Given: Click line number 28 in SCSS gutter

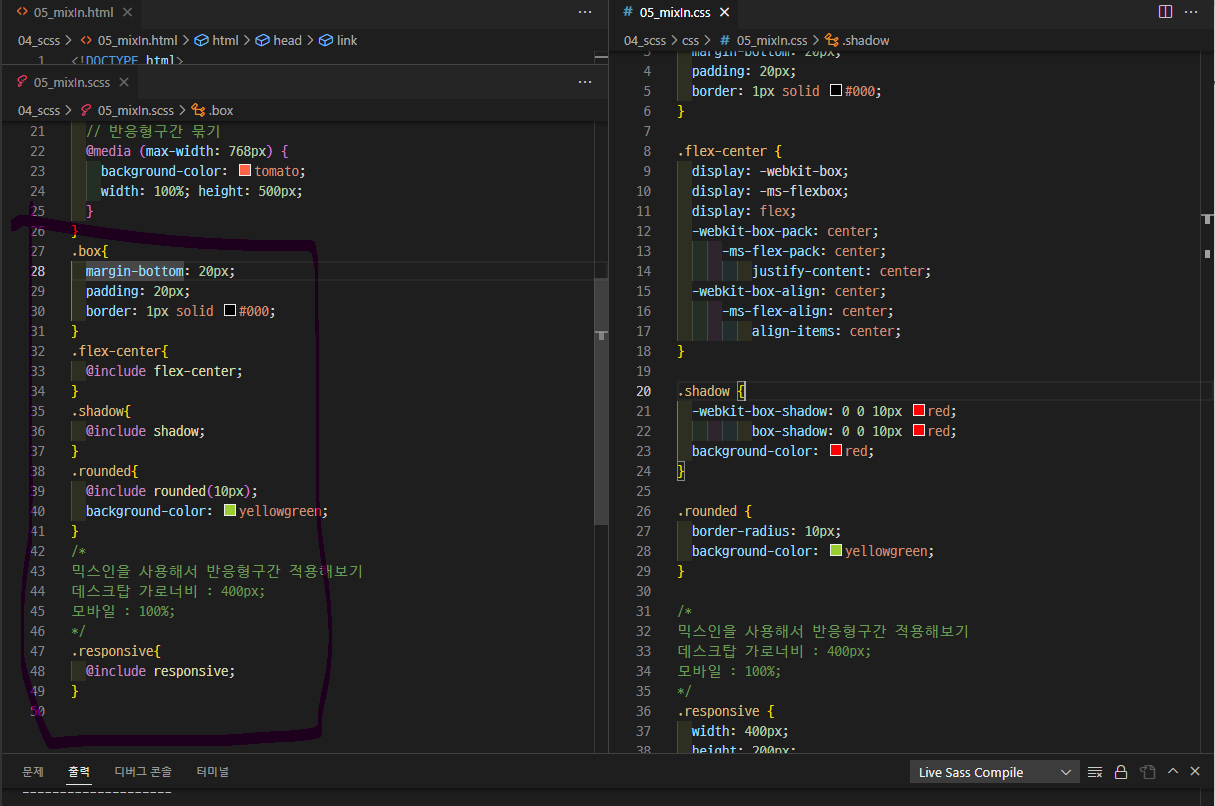Looking at the screenshot, I should 37,271.
